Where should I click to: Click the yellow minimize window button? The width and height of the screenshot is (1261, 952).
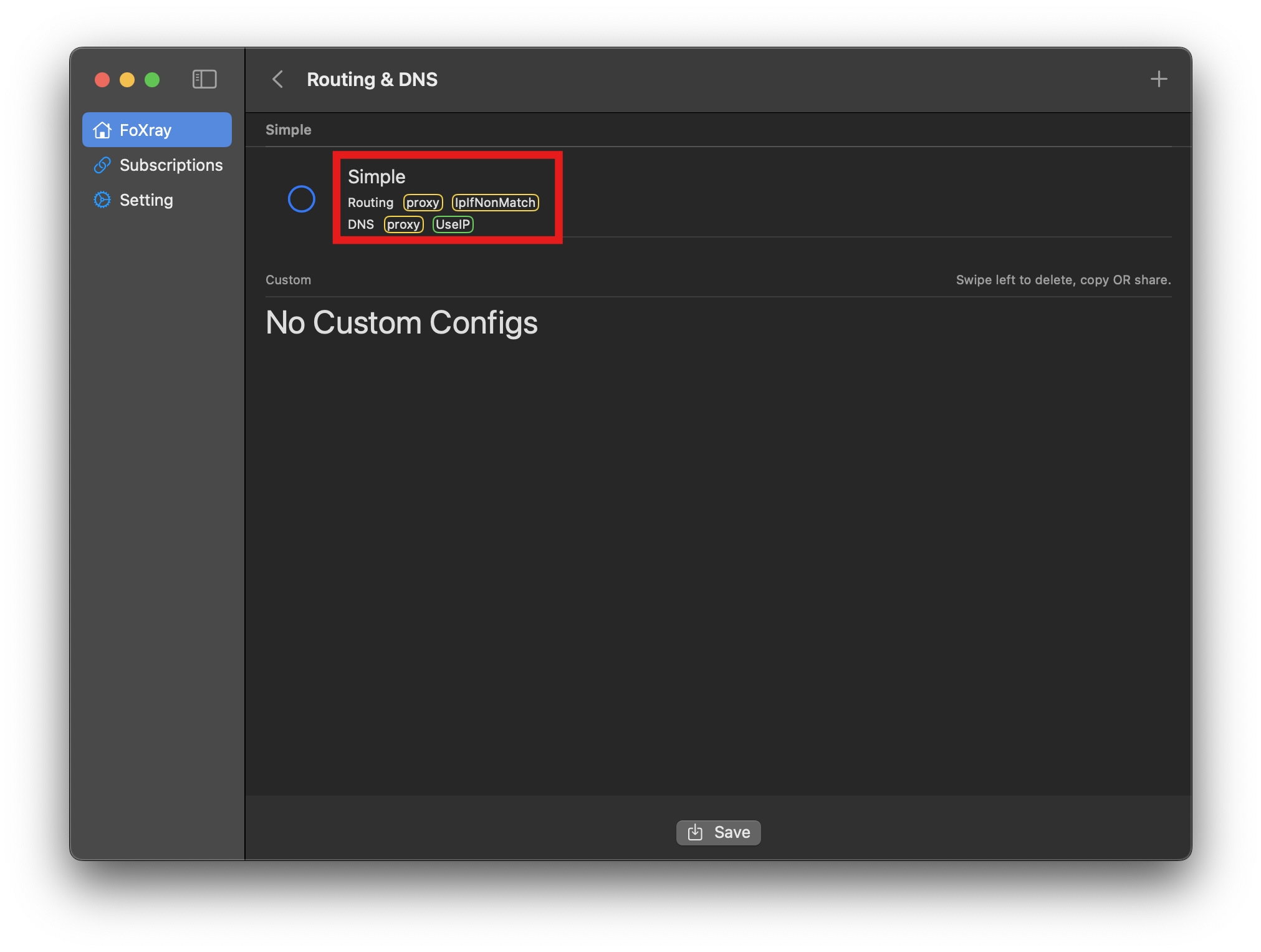tap(127, 80)
